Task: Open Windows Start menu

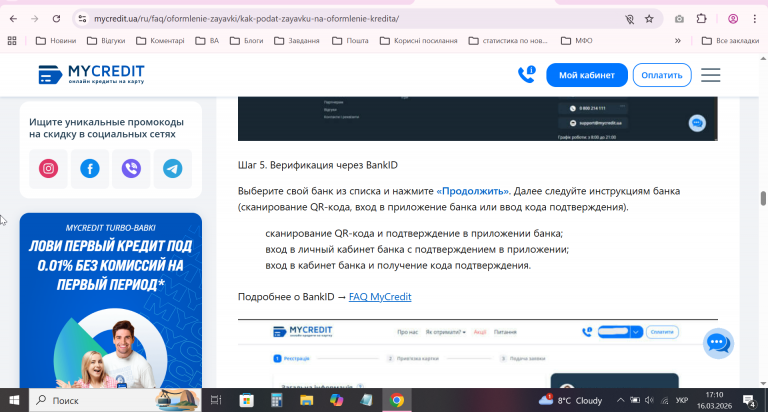Action: tap(14, 400)
